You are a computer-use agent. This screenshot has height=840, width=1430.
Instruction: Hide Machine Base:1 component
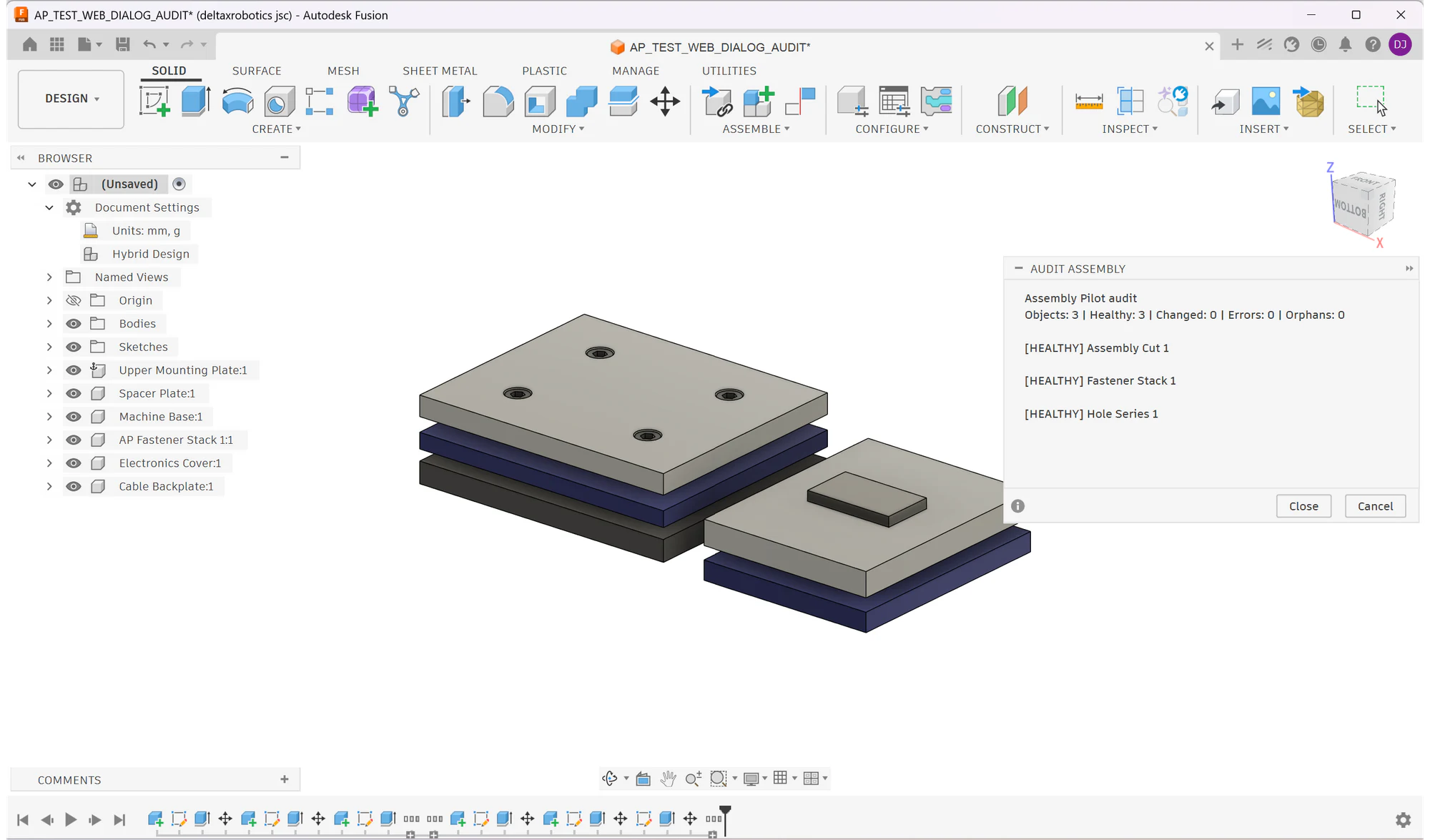73,417
